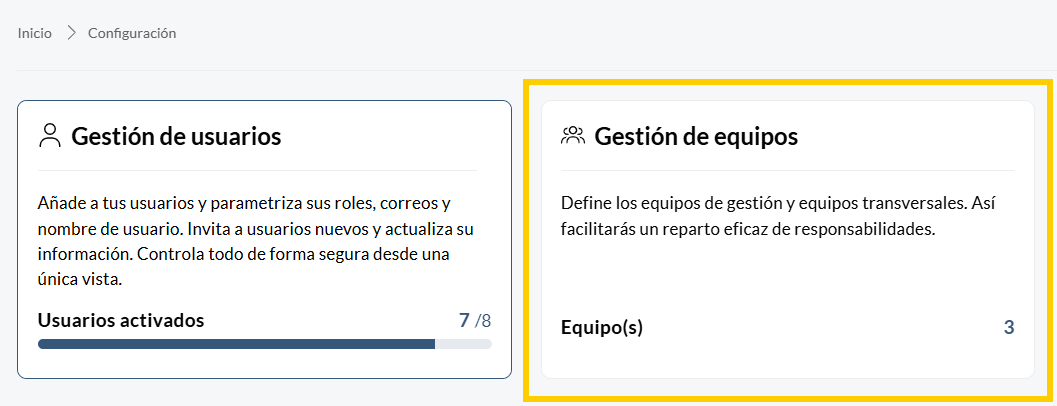Click the grey unfilled end of the progress bar

(464, 344)
